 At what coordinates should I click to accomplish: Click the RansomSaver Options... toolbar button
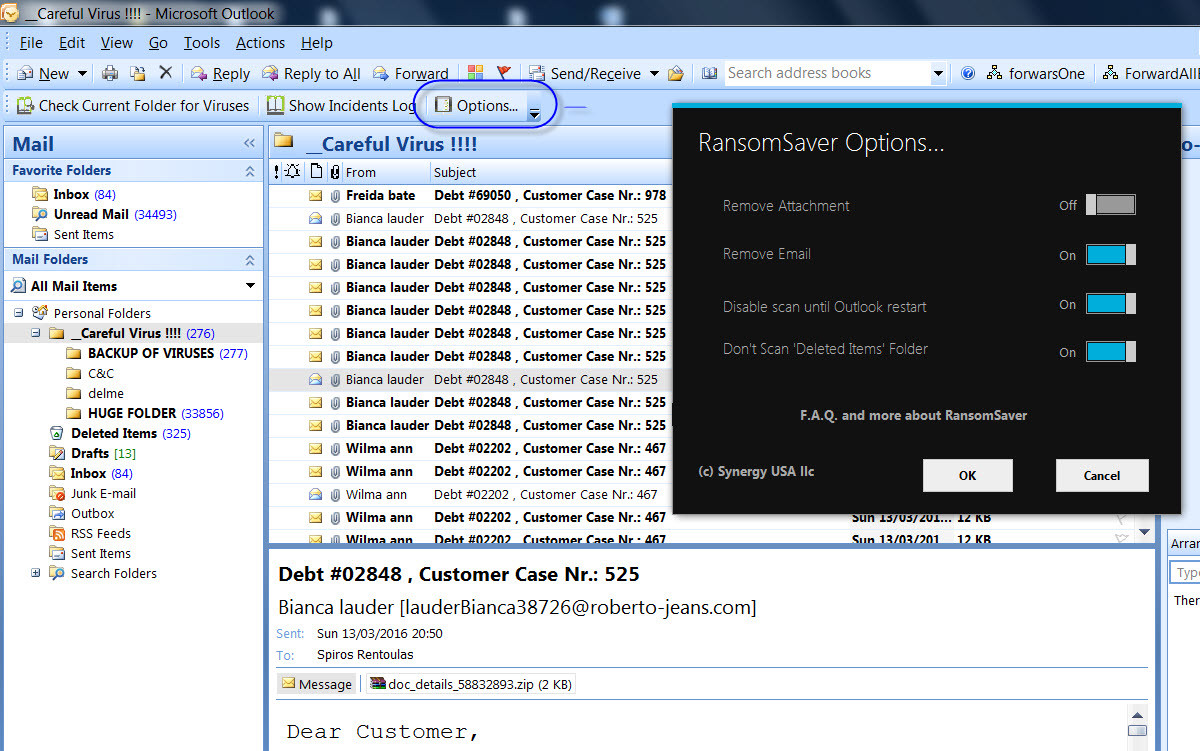click(x=477, y=105)
